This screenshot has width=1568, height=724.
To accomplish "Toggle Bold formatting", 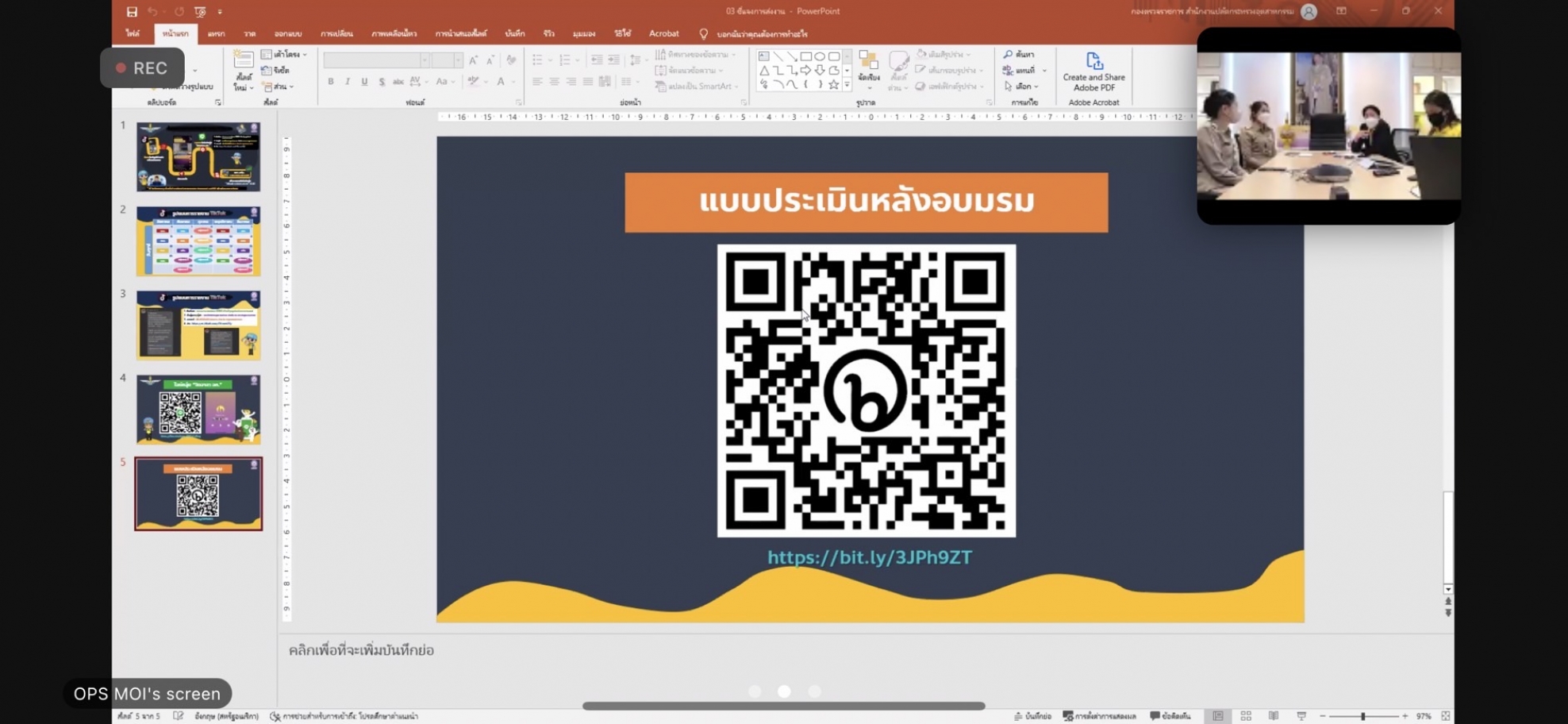I will tap(331, 82).
